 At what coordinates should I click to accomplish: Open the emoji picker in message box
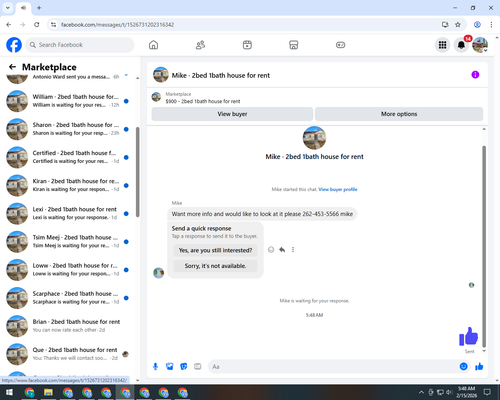[463, 367]
